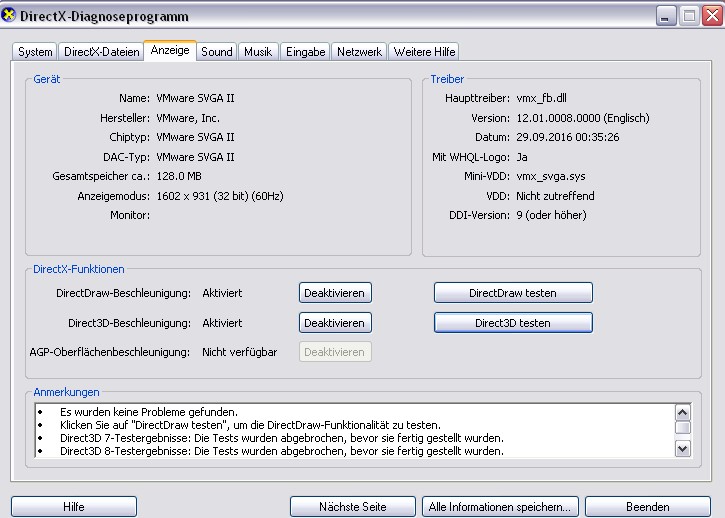Click the Direct3D 7-Testergebnisse note line

282,438
